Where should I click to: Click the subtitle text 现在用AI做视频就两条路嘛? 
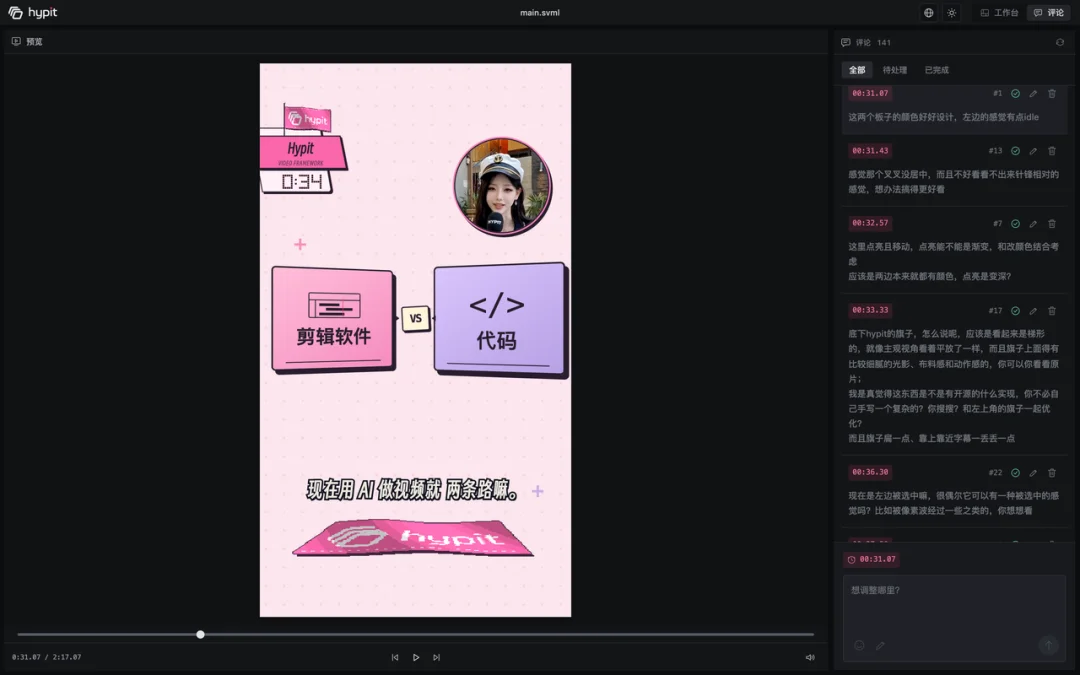tap(413, 489)
